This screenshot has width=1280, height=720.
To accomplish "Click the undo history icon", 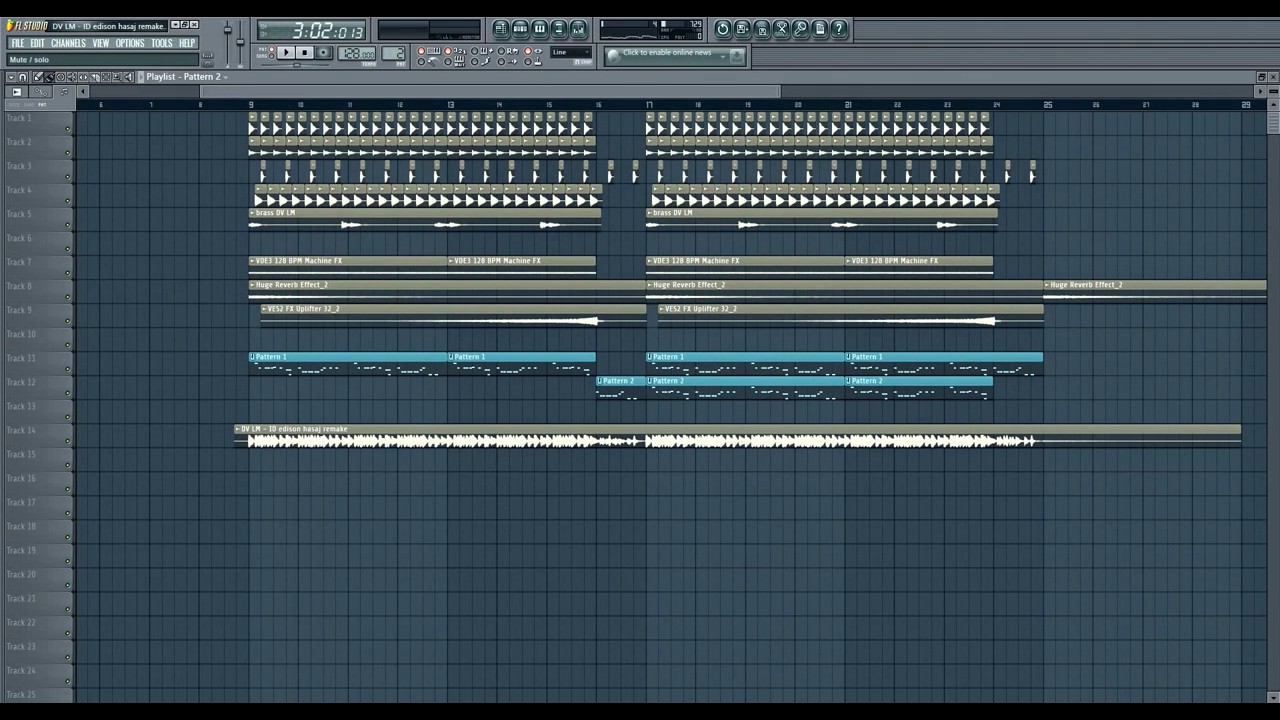I will [723, 29].
